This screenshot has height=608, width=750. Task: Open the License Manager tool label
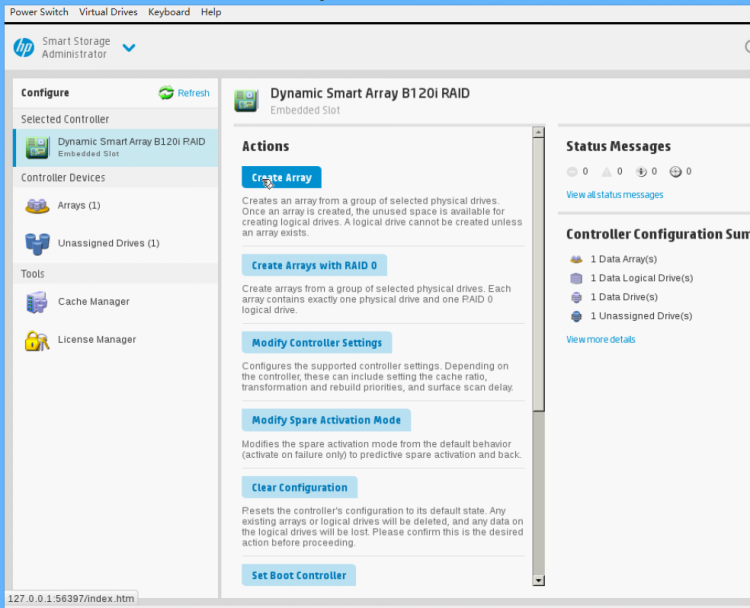click(x=97, y=339)
